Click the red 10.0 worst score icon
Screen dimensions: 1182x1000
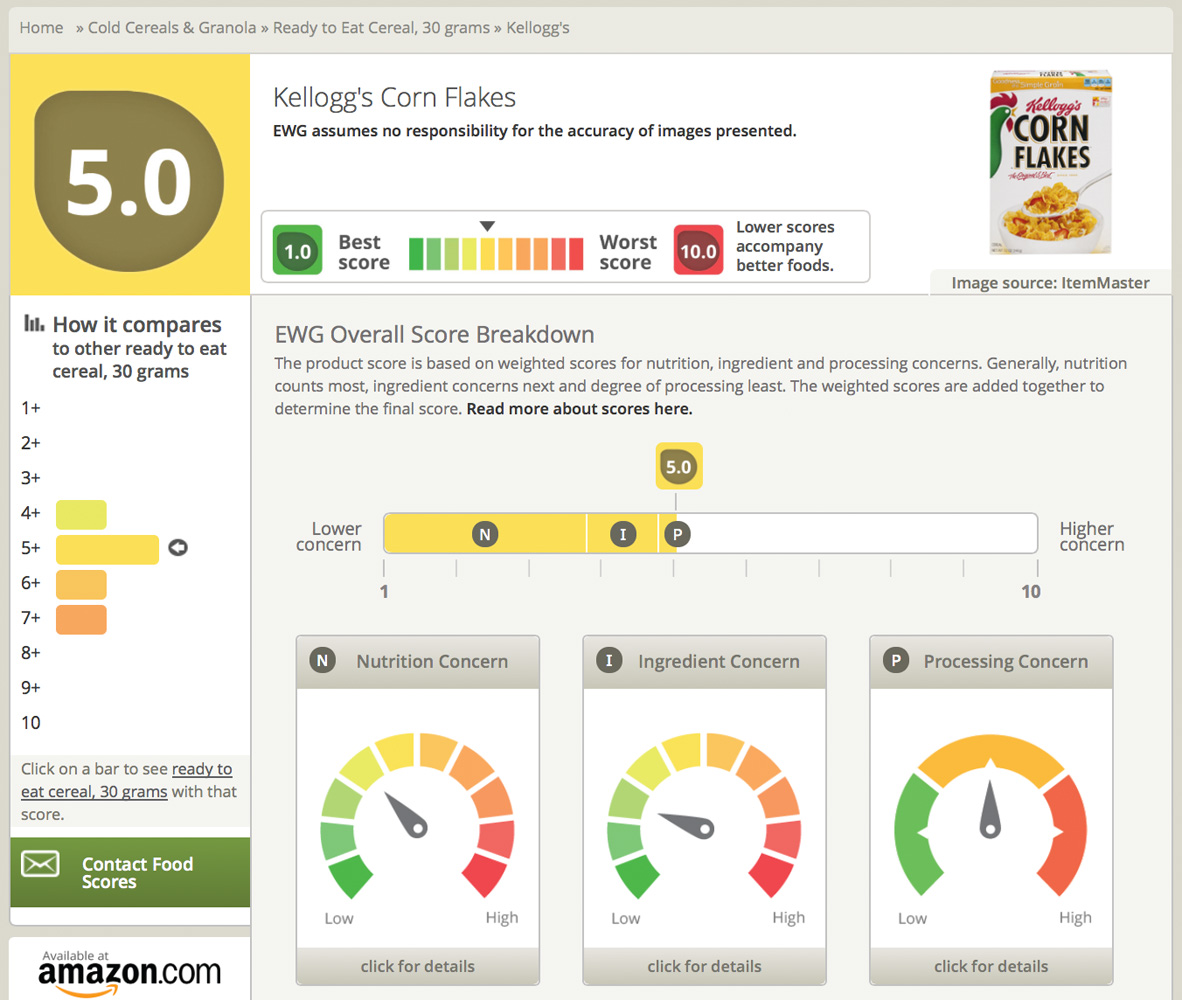tap(698, 249)
